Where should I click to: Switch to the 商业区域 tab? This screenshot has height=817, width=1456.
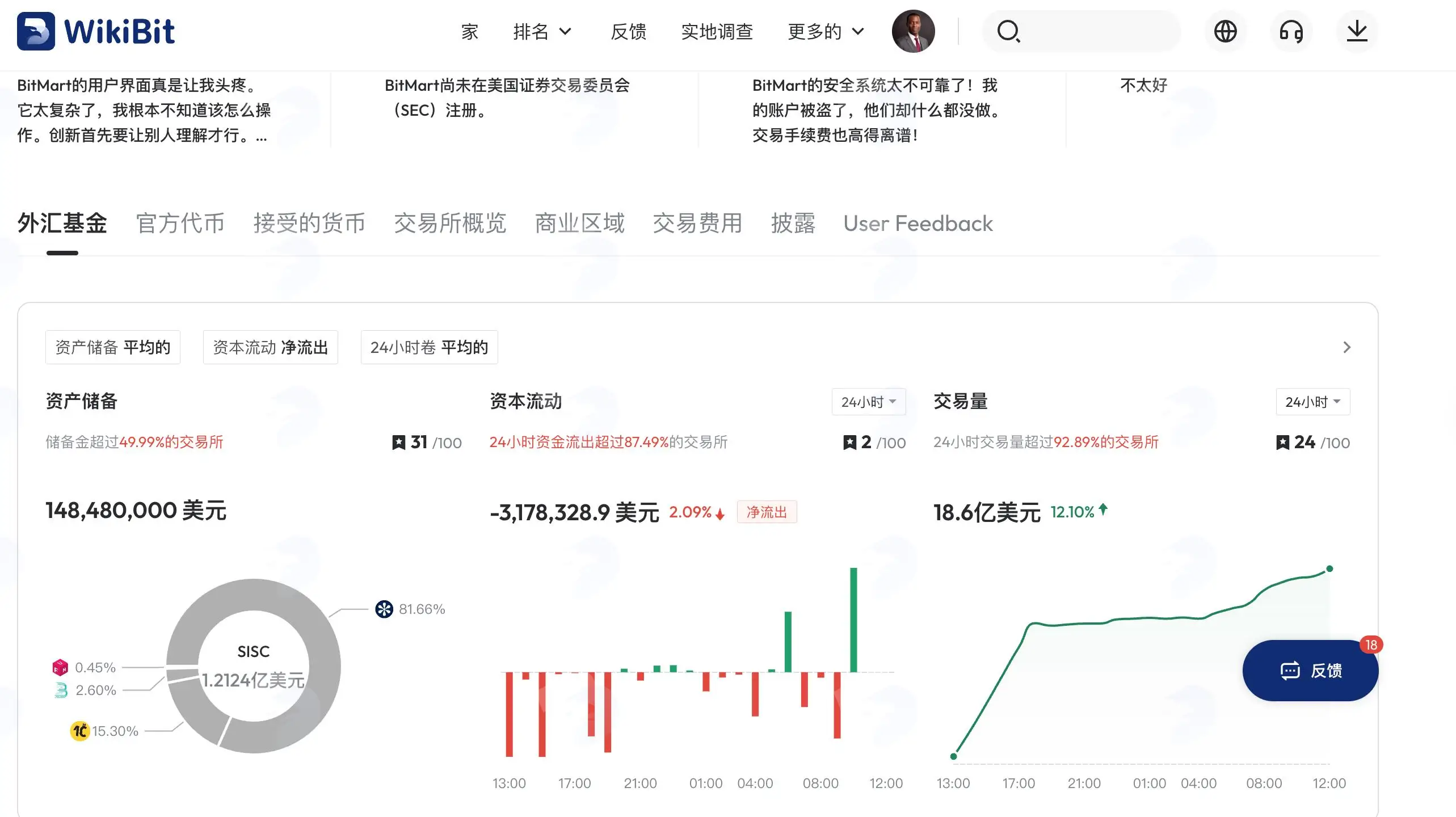[x=580, y=224]
